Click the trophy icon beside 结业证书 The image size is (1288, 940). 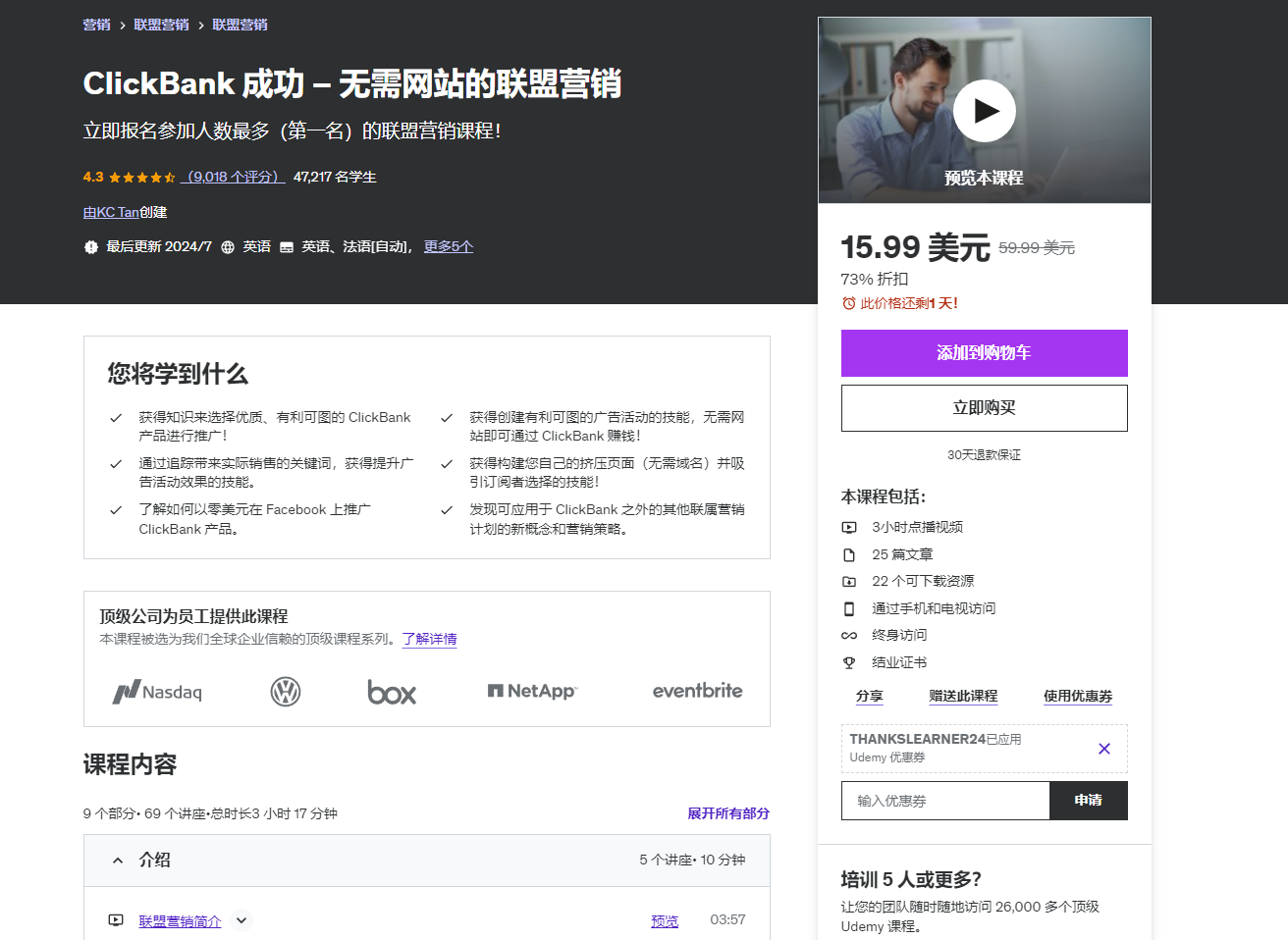tap(849, 663)
